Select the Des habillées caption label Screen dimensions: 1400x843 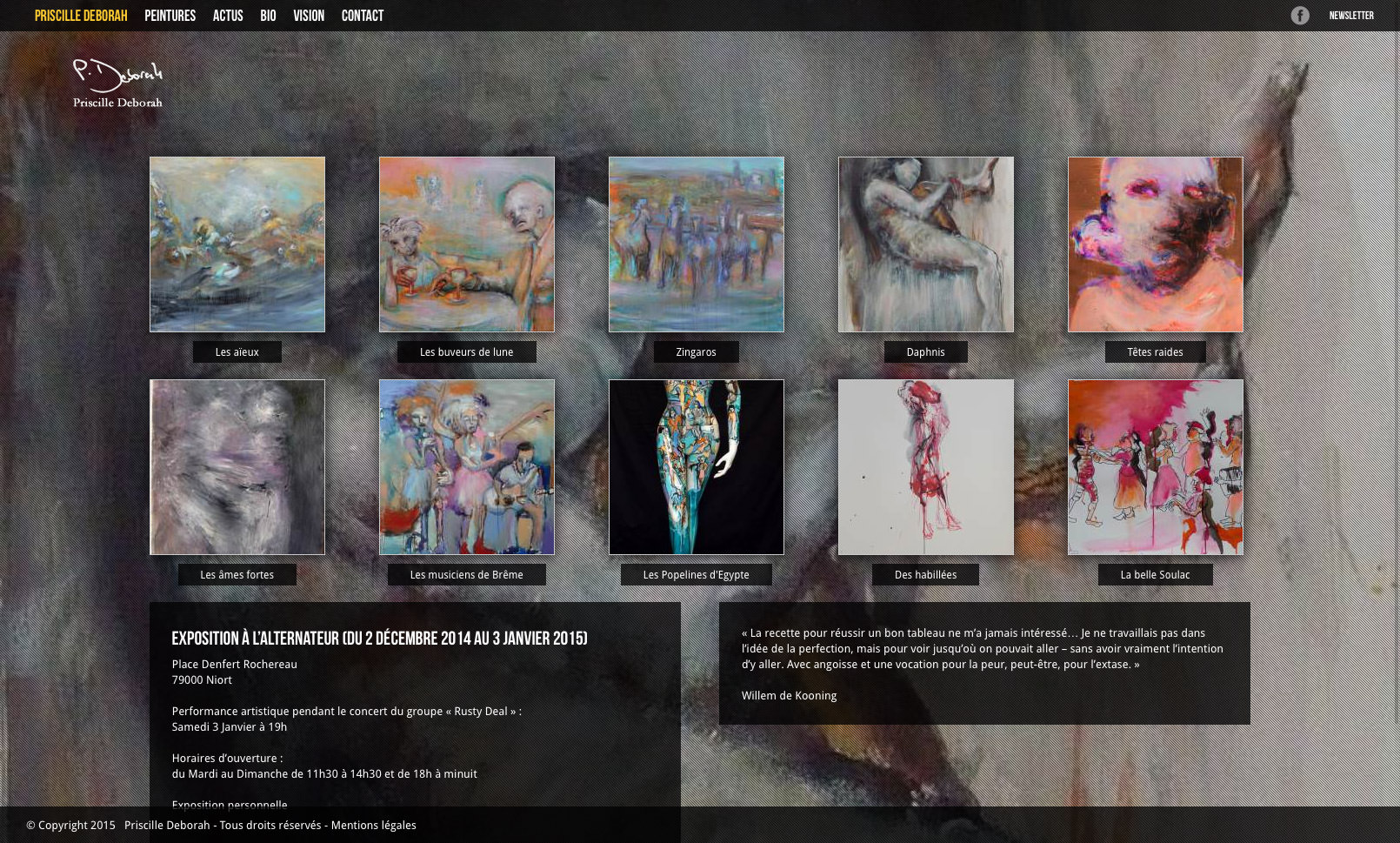click(x=925, y=575)
